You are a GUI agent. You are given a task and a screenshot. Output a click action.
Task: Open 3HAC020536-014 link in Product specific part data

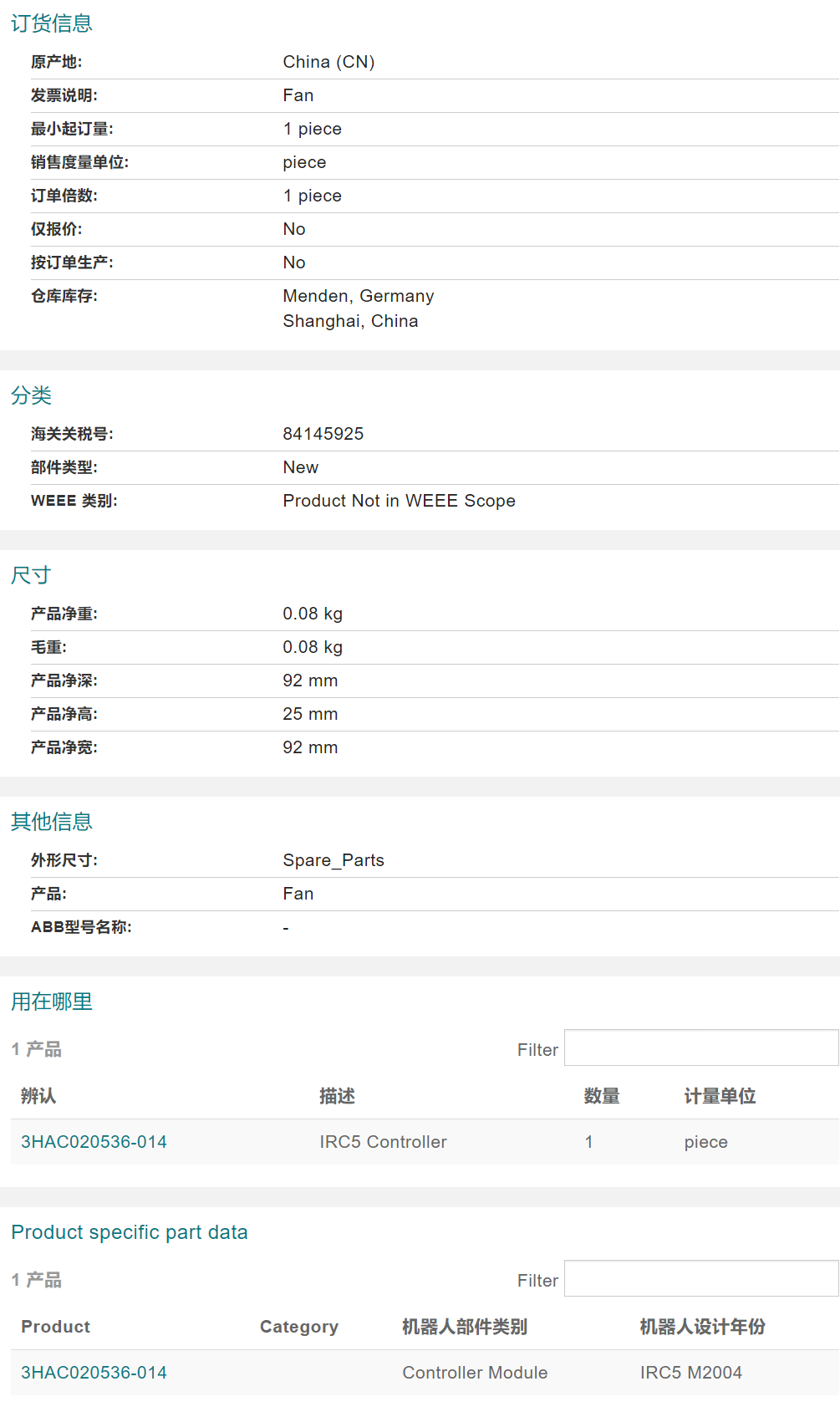tap(94, 1373)
